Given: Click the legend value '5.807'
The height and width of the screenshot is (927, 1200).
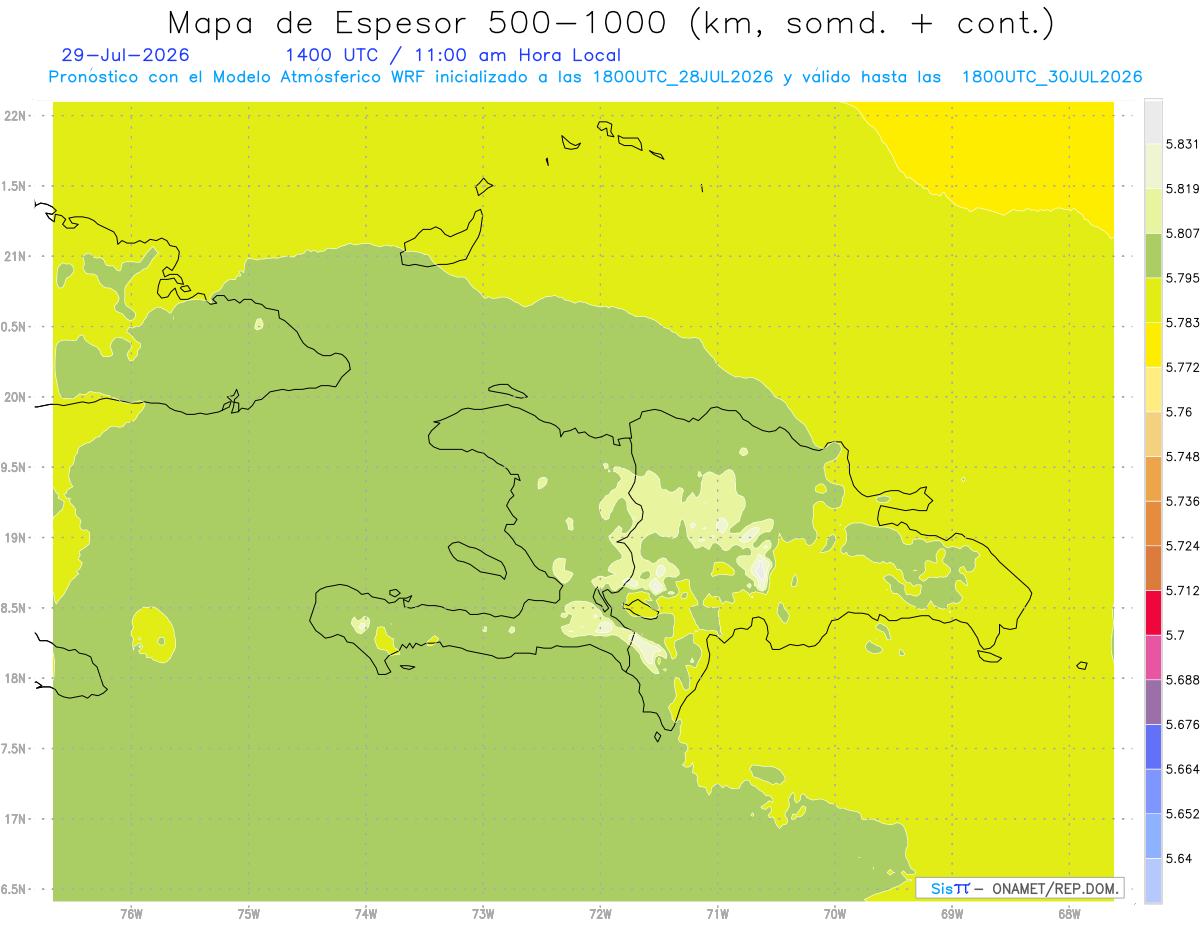Looking at the screenshot, I should (x=1182, y=233).
